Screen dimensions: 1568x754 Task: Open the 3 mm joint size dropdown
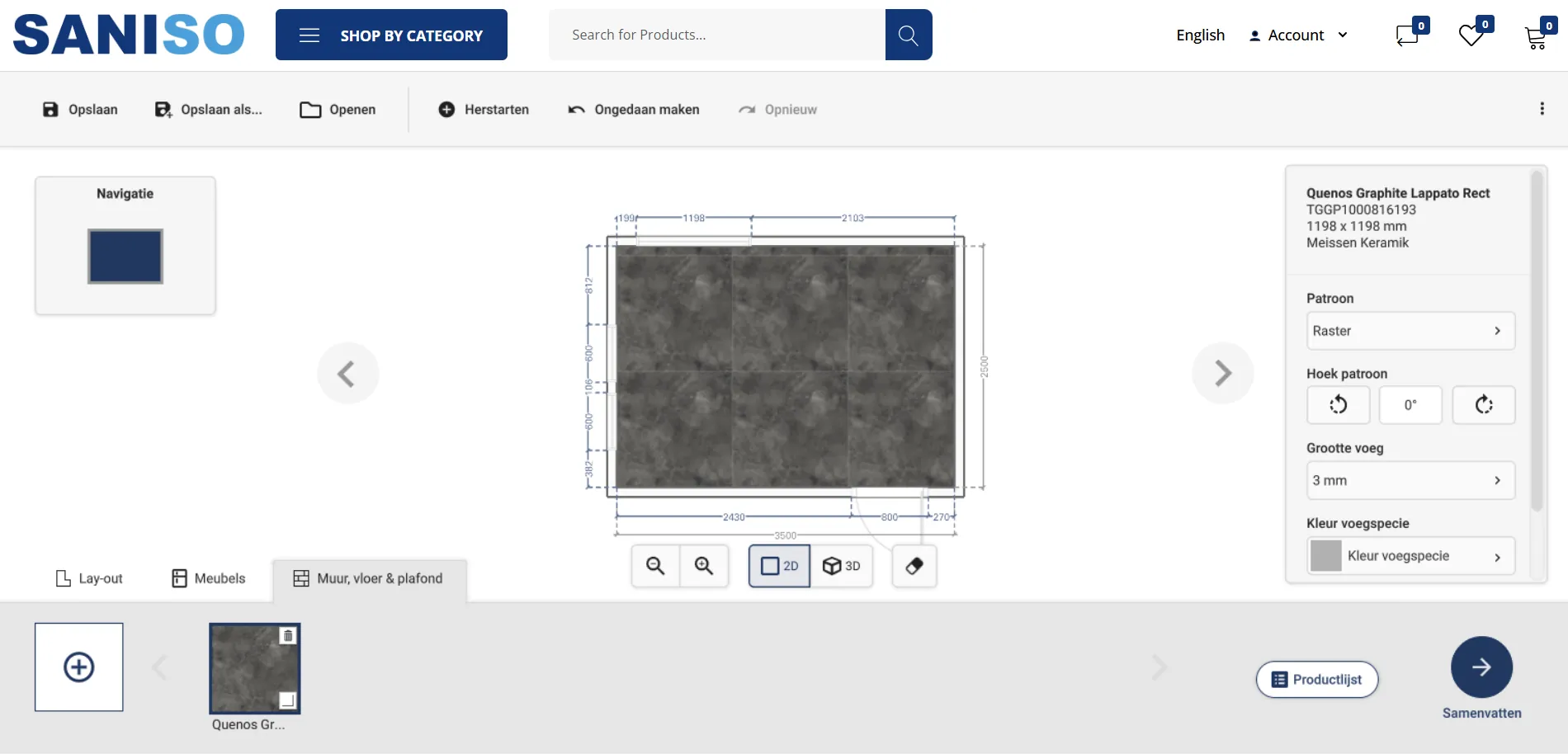(1410, 480)
